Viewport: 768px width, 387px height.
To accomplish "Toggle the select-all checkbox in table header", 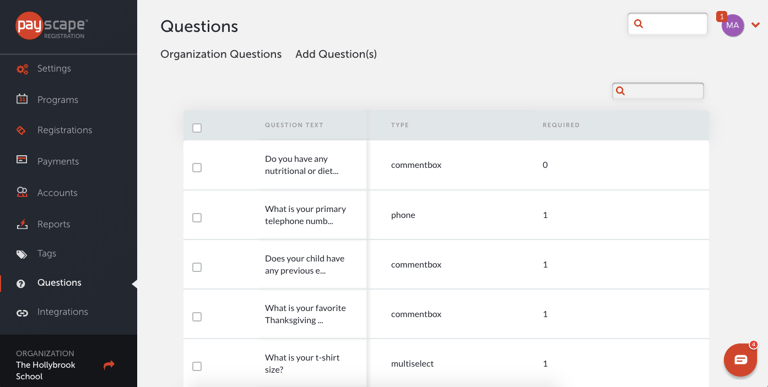I will (x=197, y=128).
